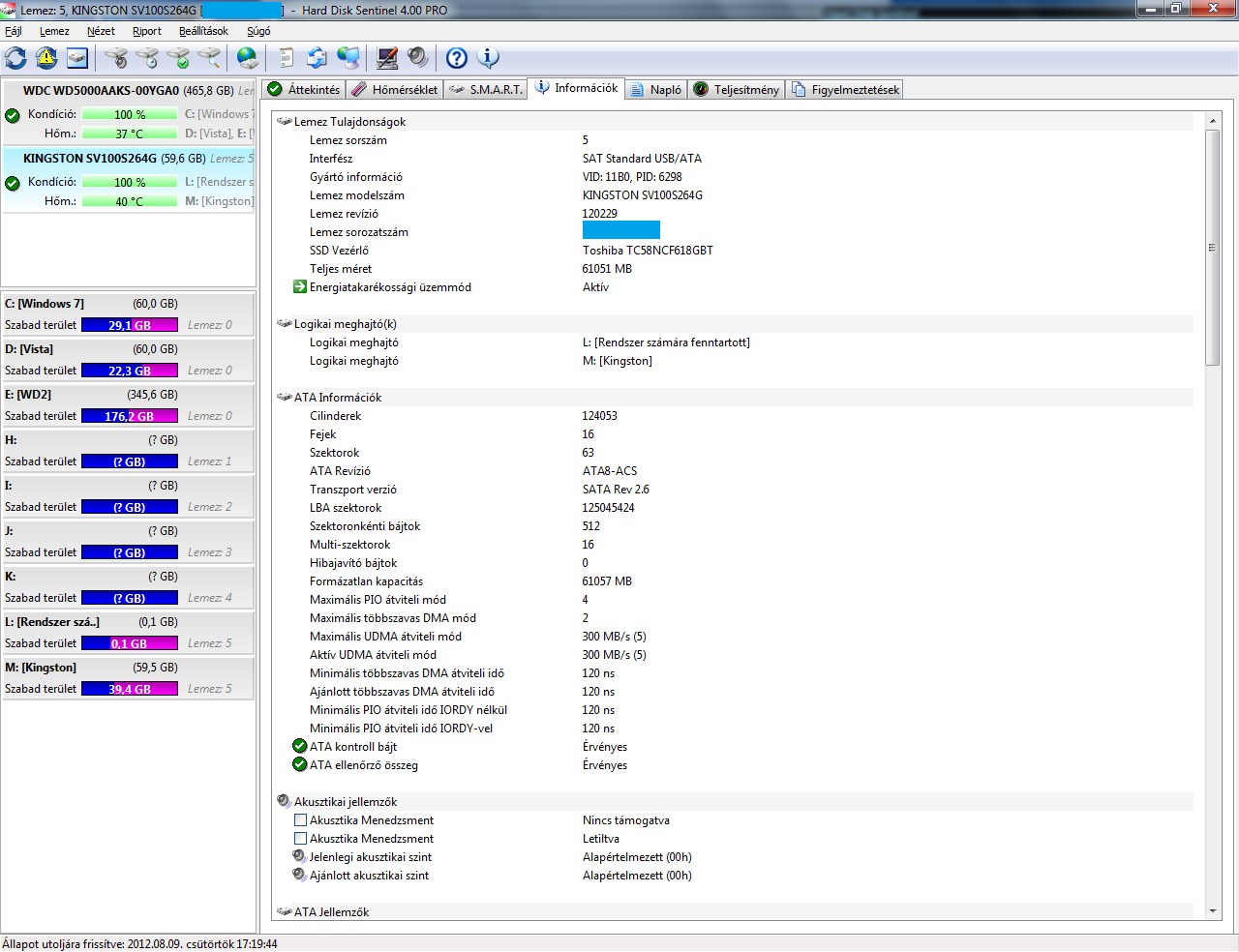This screenshot has height=952, width=1239.
Task: Click Hard Disk Sentinel title bar app icon
Action: (x=9, y=10)
